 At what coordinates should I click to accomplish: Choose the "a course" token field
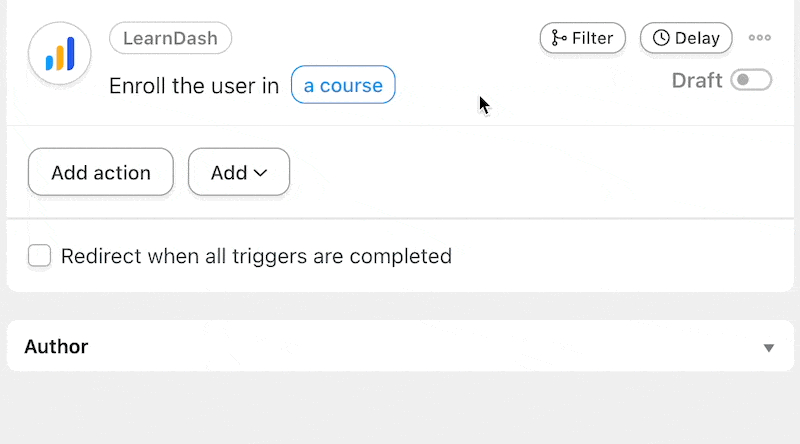(x=343, y=85)
